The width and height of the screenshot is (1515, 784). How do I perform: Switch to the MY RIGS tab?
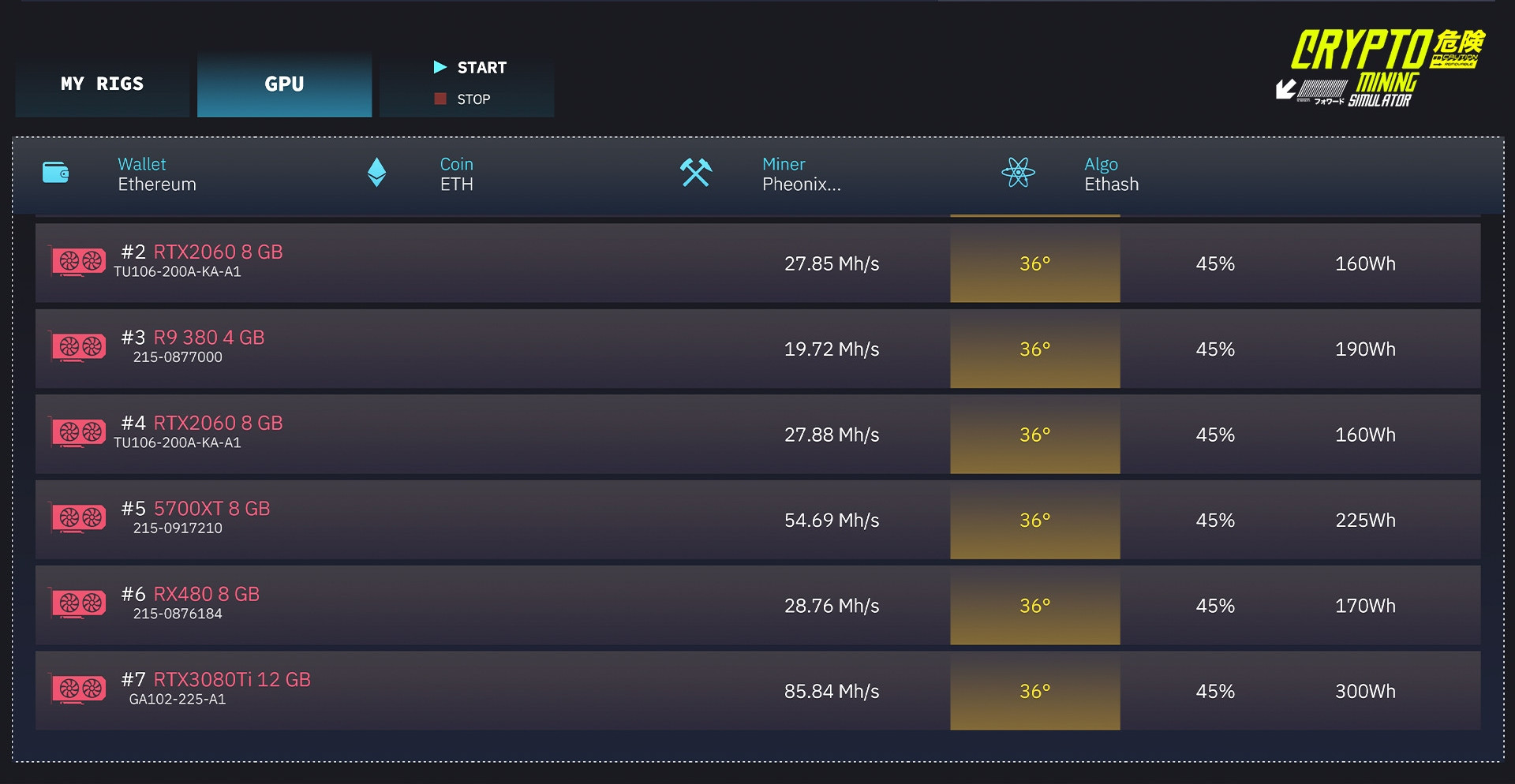click(103, 84)
